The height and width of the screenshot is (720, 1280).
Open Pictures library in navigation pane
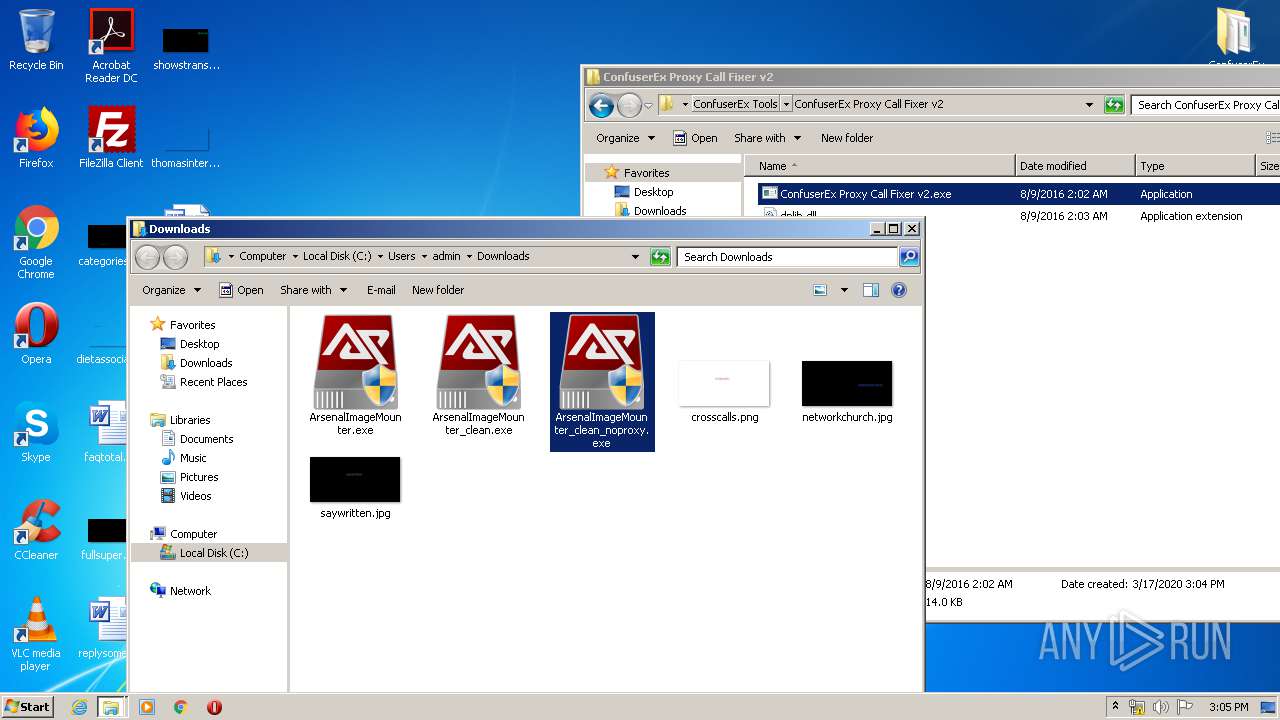coord(198,477)
